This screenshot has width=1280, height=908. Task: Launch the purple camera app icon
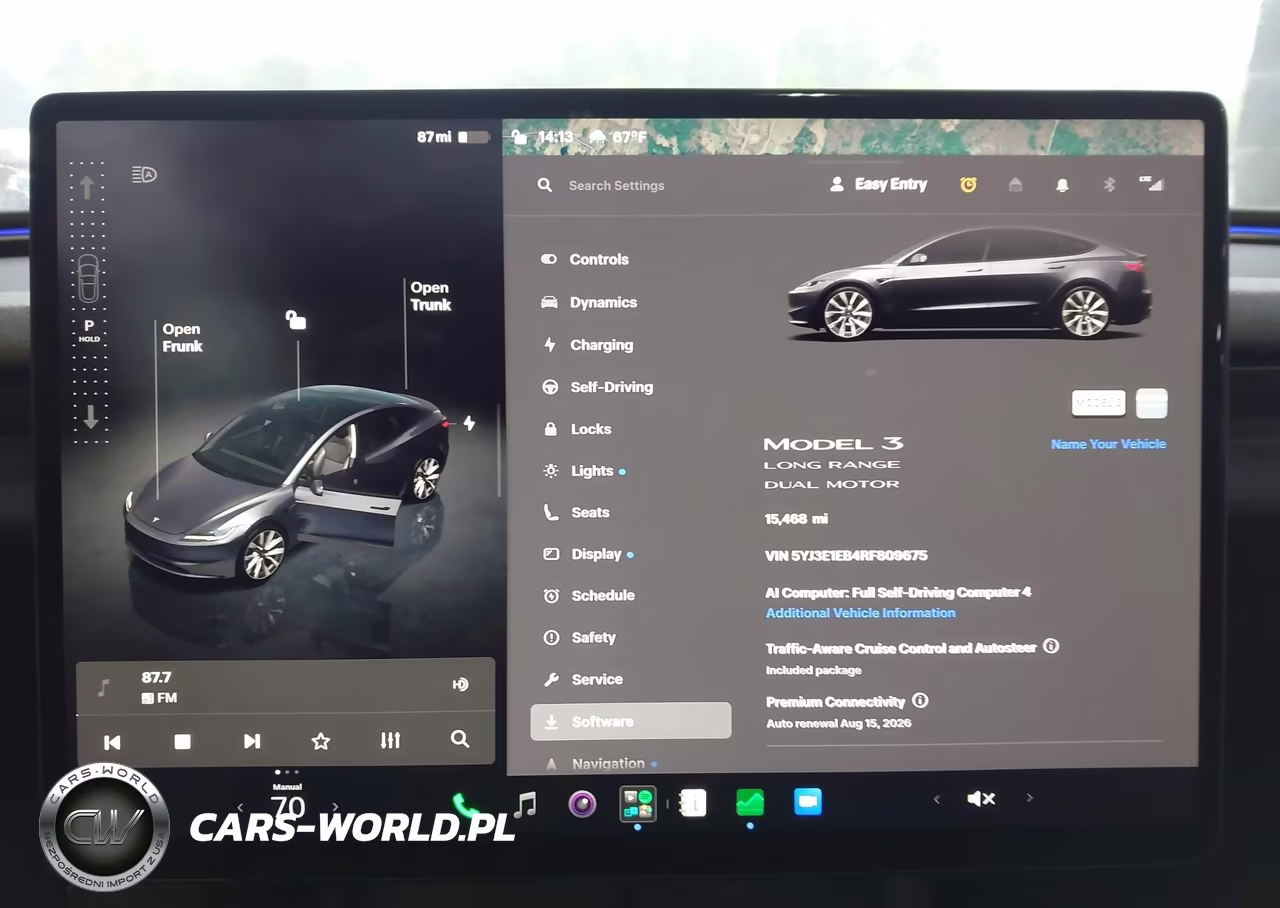[582, 803]
